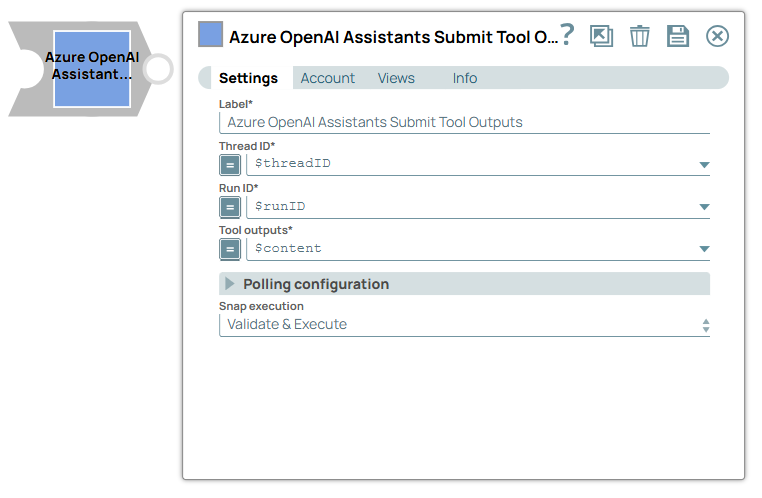Open the Info tab
The width and height of the screenshot is (762, 498).
(465, 78)
